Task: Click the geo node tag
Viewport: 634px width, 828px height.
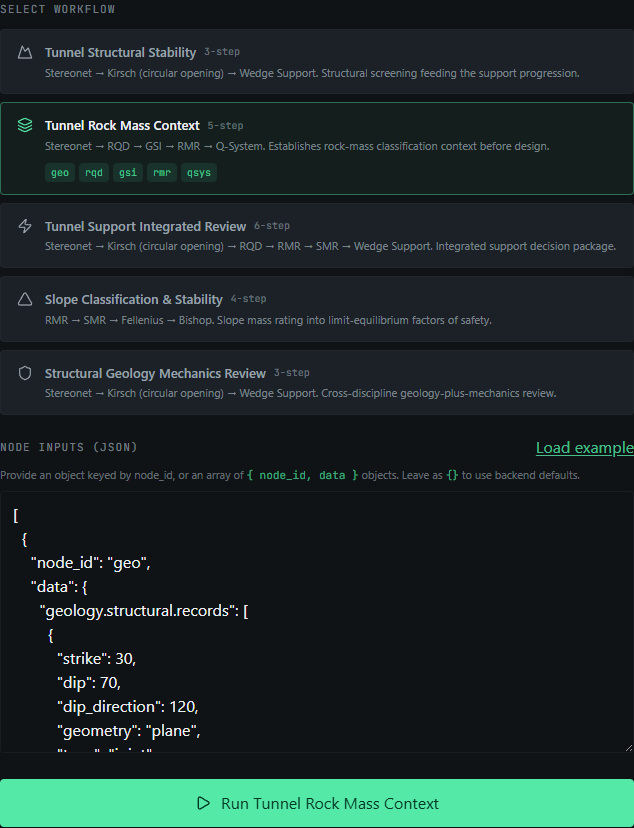Action: pyautogui.click(x=60, y=173)
